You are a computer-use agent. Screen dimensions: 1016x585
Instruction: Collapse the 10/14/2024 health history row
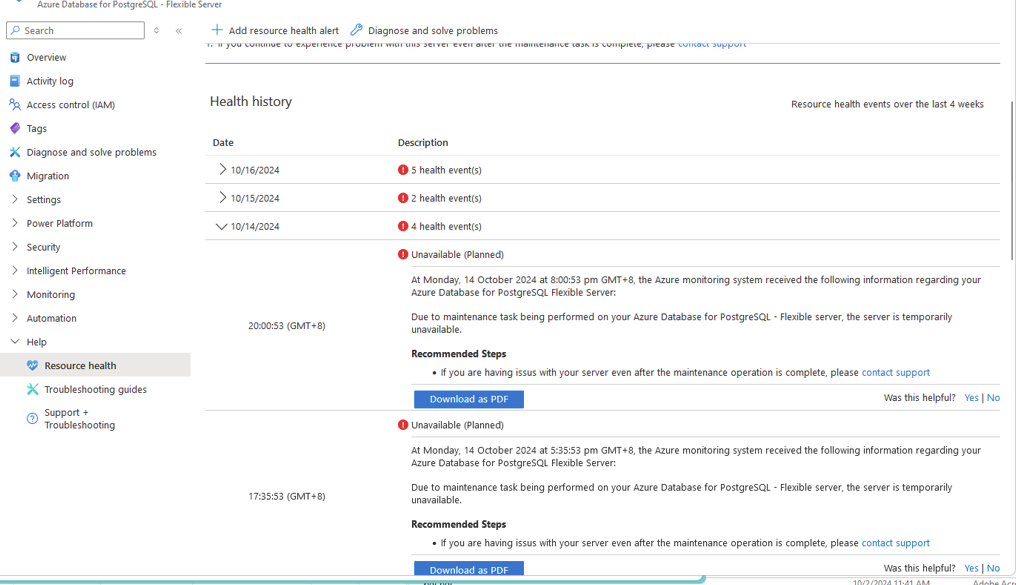coord(222,226)
